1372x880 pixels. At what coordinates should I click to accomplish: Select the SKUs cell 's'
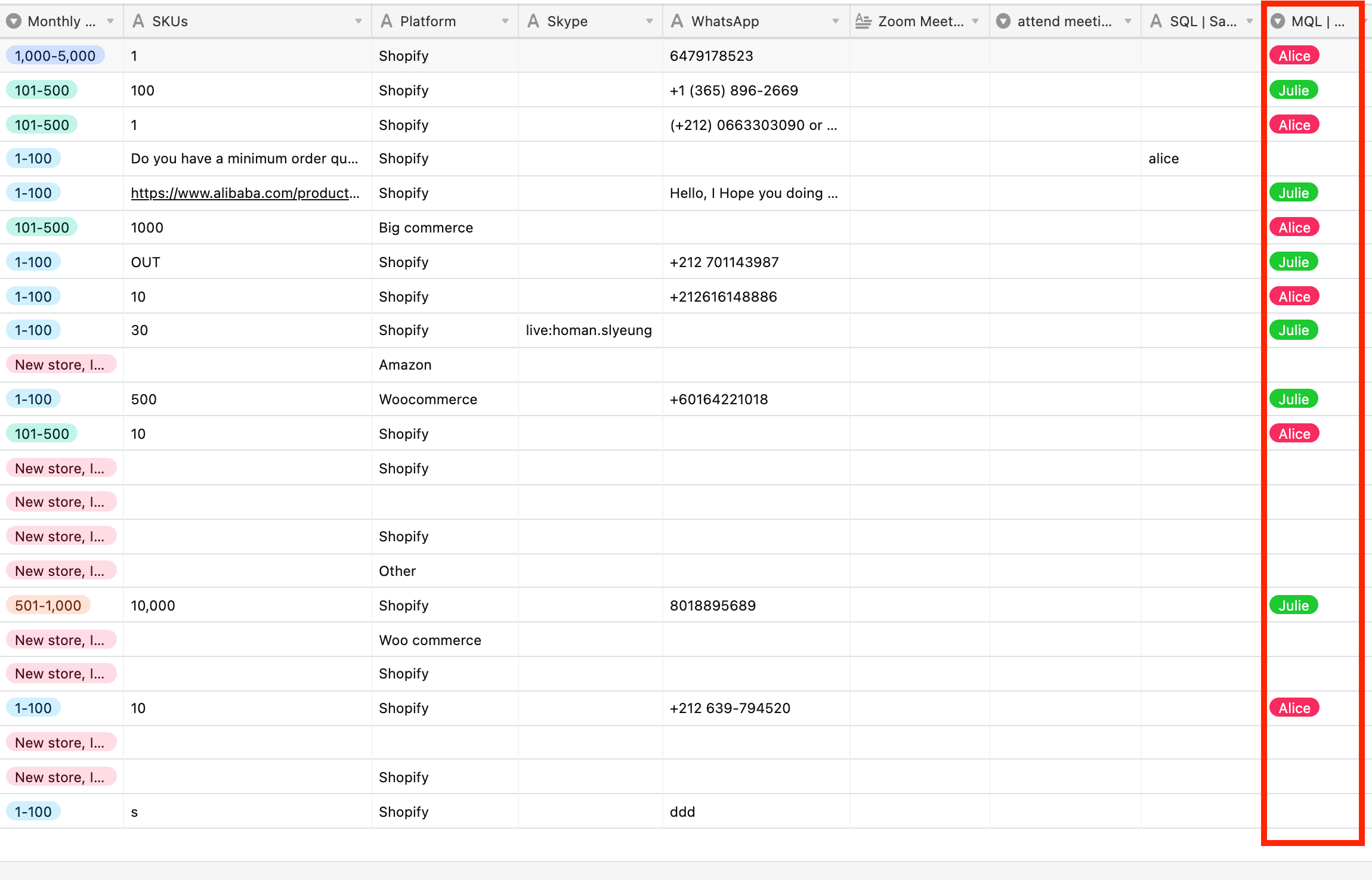point(247,812)
